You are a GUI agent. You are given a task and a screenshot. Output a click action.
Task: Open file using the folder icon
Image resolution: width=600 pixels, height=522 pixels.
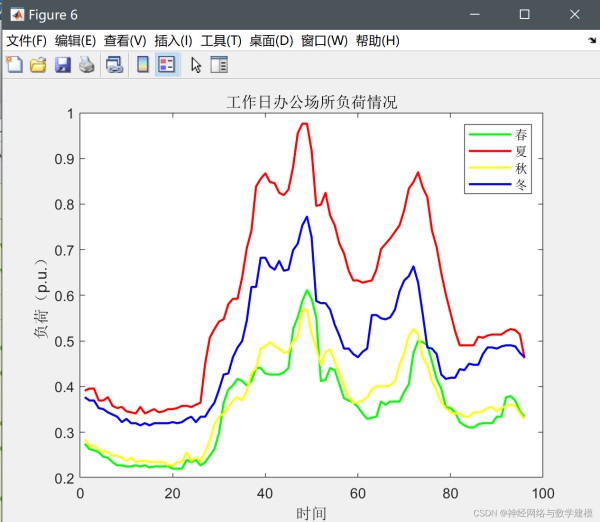[38, 65]
